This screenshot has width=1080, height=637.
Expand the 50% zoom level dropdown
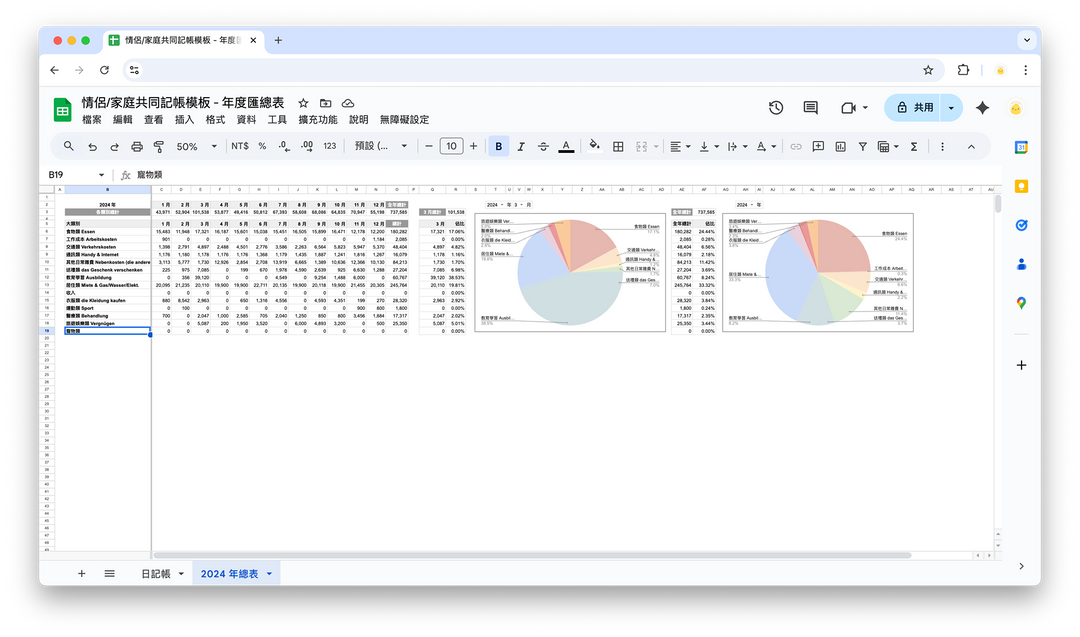click(x=197, y=146)
